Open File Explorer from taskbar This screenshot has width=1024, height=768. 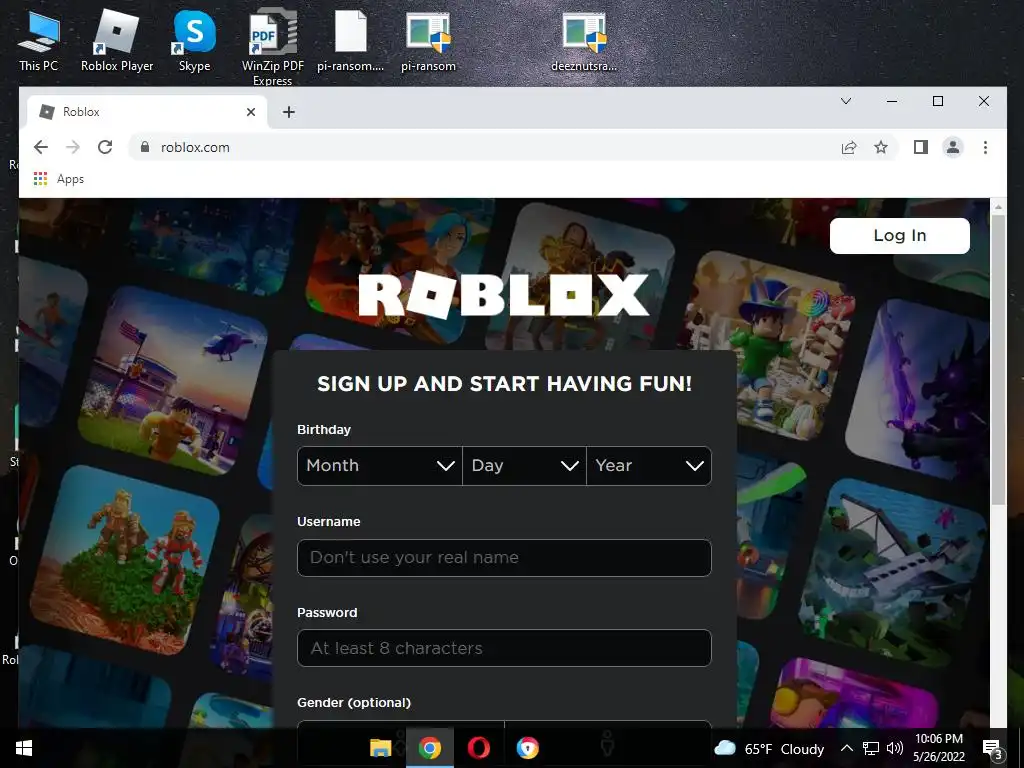pos(380,748)
